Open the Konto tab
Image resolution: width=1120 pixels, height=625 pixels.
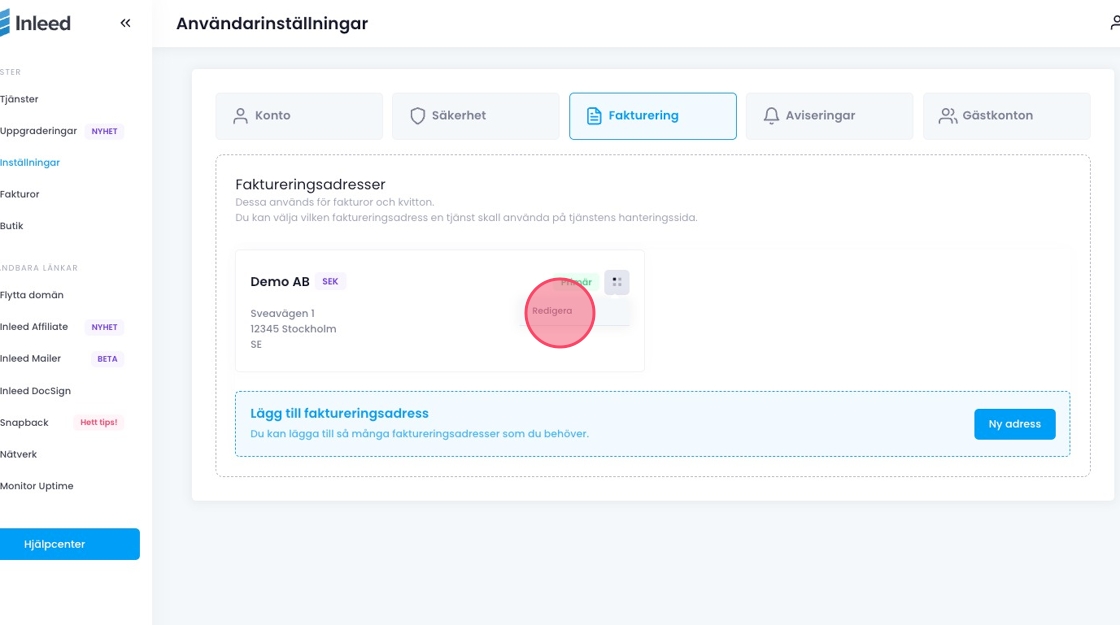coord(299,116)
